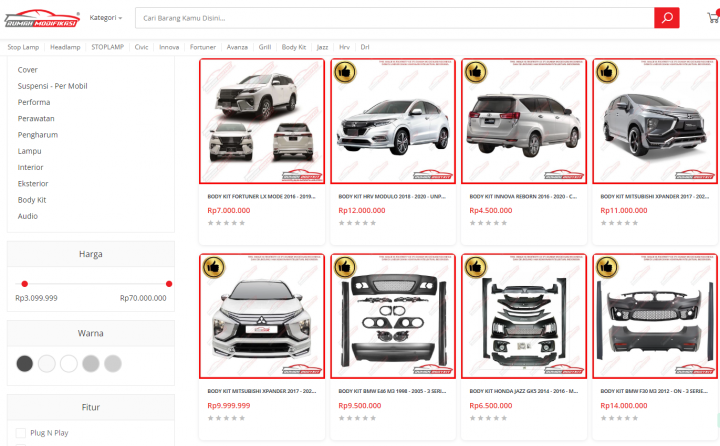The image size is (720, 446).
Task: Click thumbs-up badge on BMW E46 M3 card
Action: (345, 267)
